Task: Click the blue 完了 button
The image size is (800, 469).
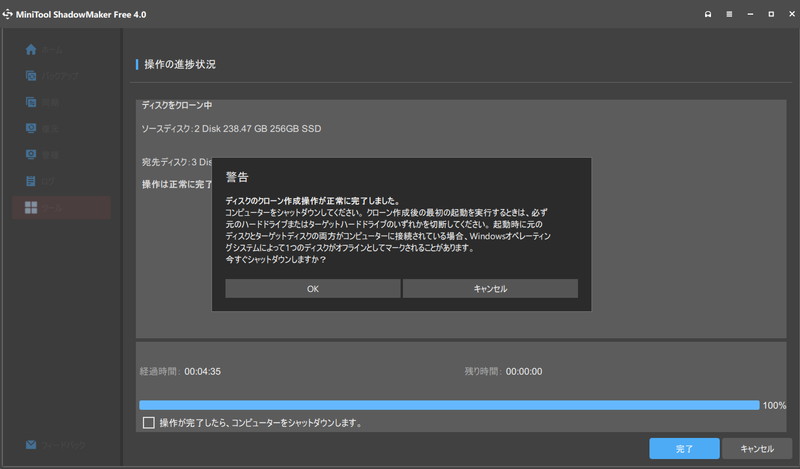Action: pos(683,448)
